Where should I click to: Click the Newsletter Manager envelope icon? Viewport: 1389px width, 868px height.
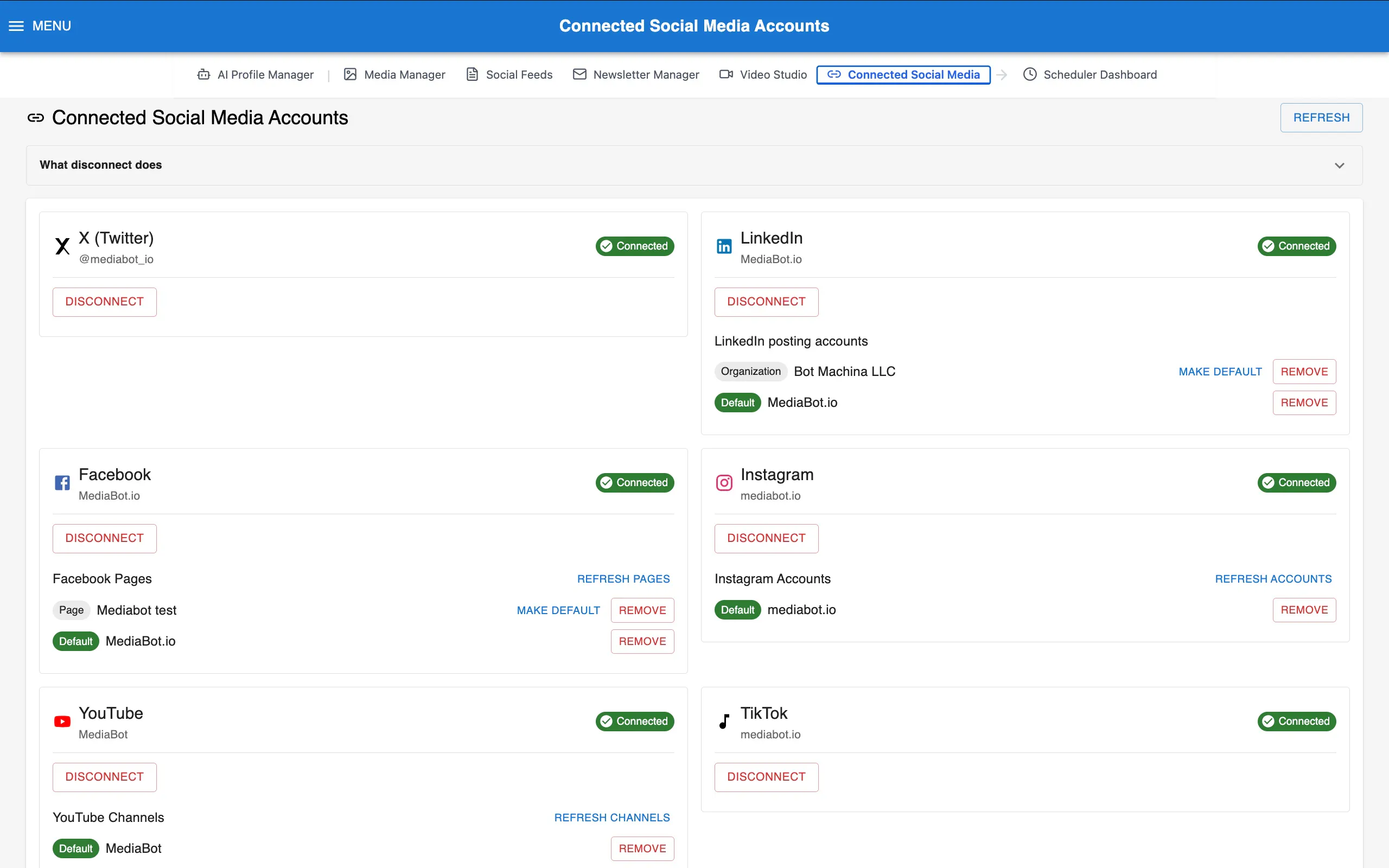pyautogui.click(x=579, y=75)
